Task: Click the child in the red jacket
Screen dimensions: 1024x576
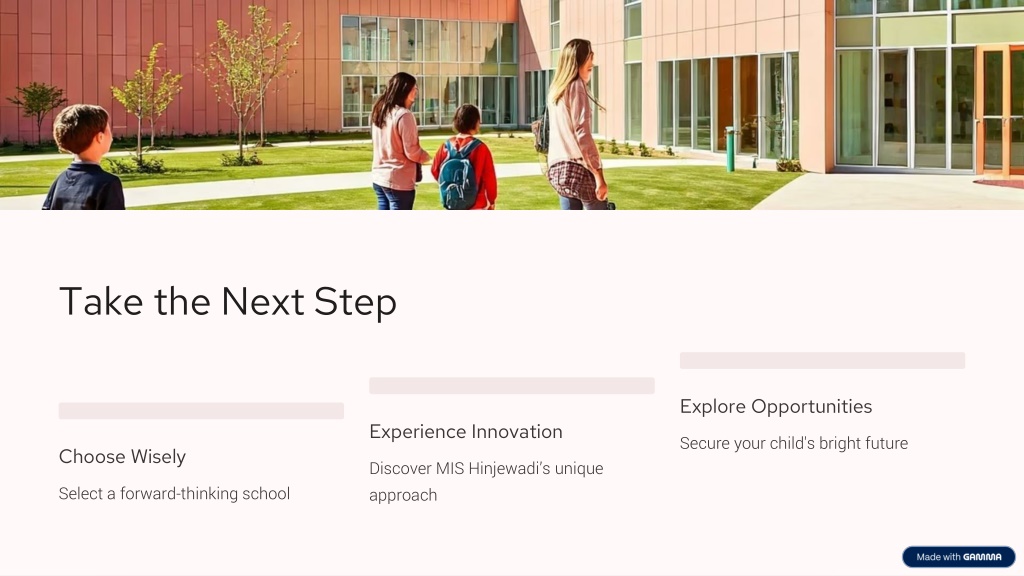Action: click(465, 157)
